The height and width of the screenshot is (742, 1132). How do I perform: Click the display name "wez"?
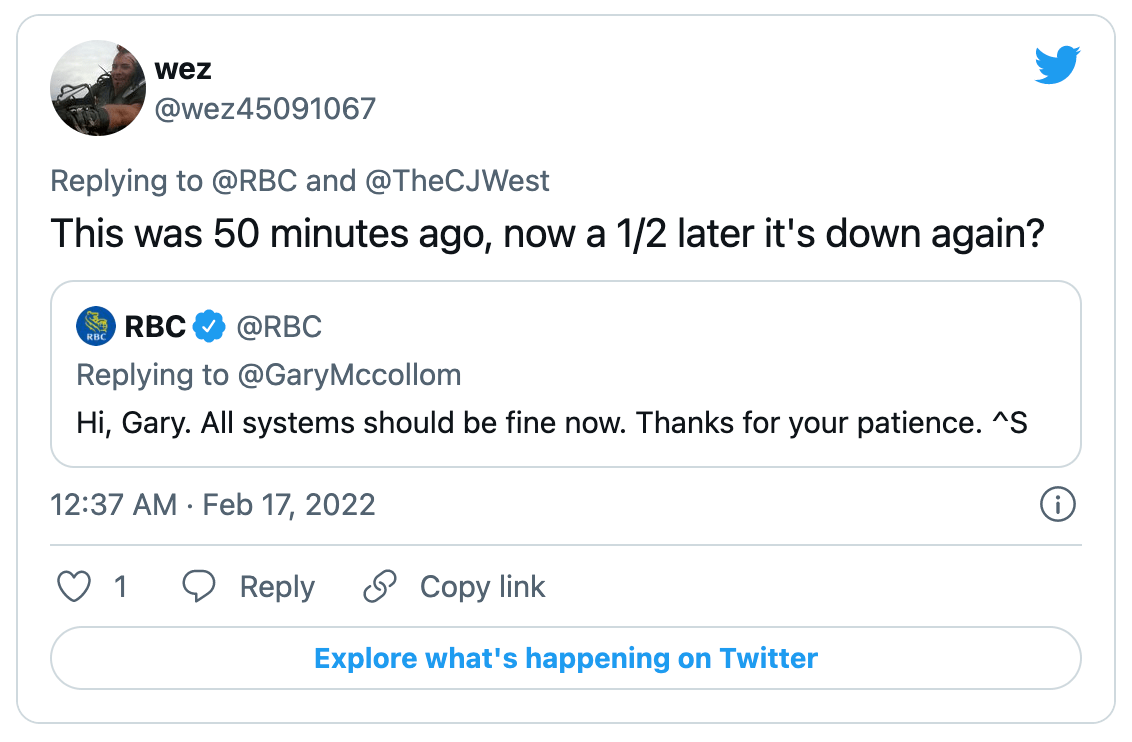[x=183, y=69]
